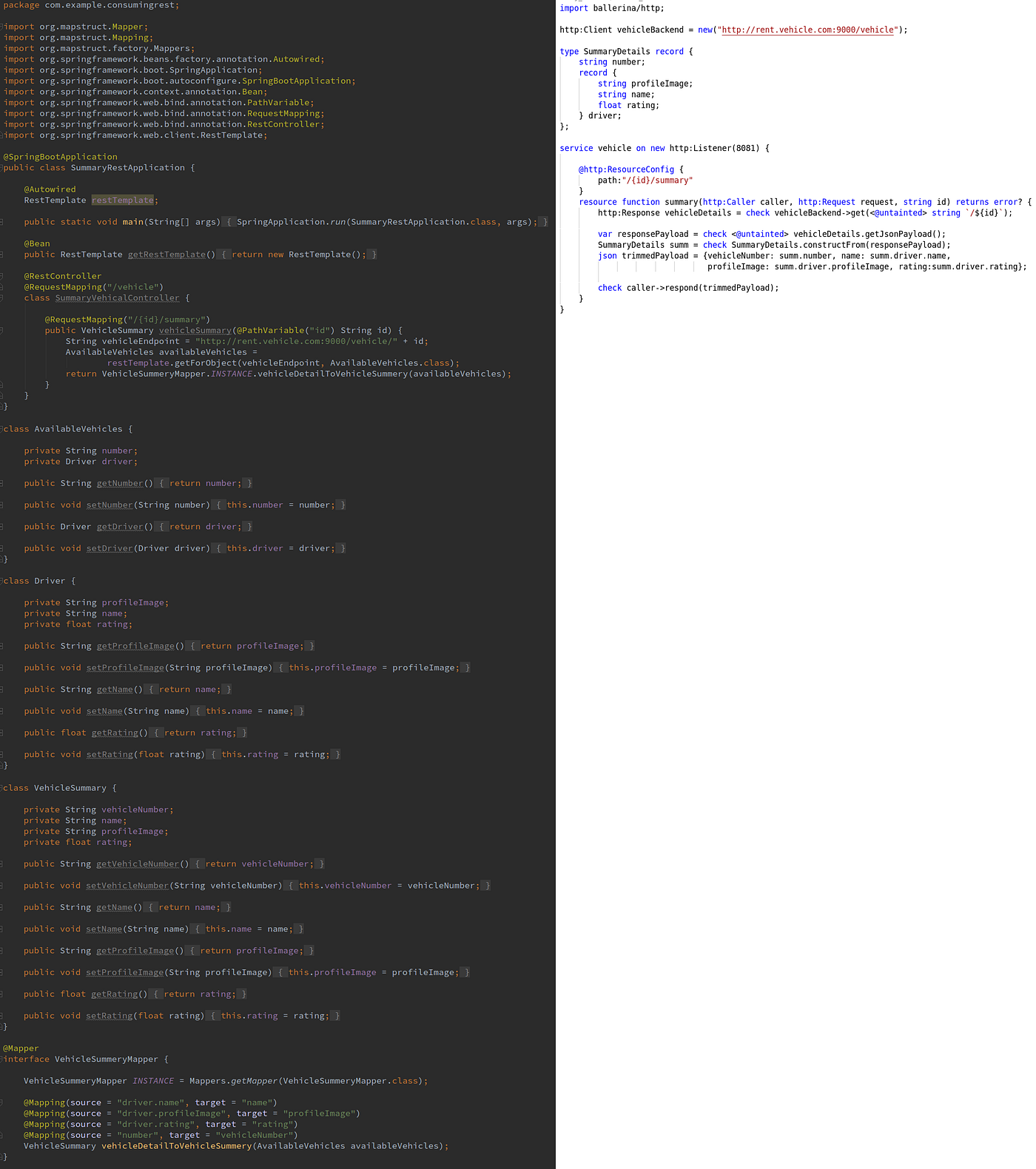Click 'check caller->respond(trimmedPayload)' line
Screen dimensions: 1036x1169
point(688,289)
